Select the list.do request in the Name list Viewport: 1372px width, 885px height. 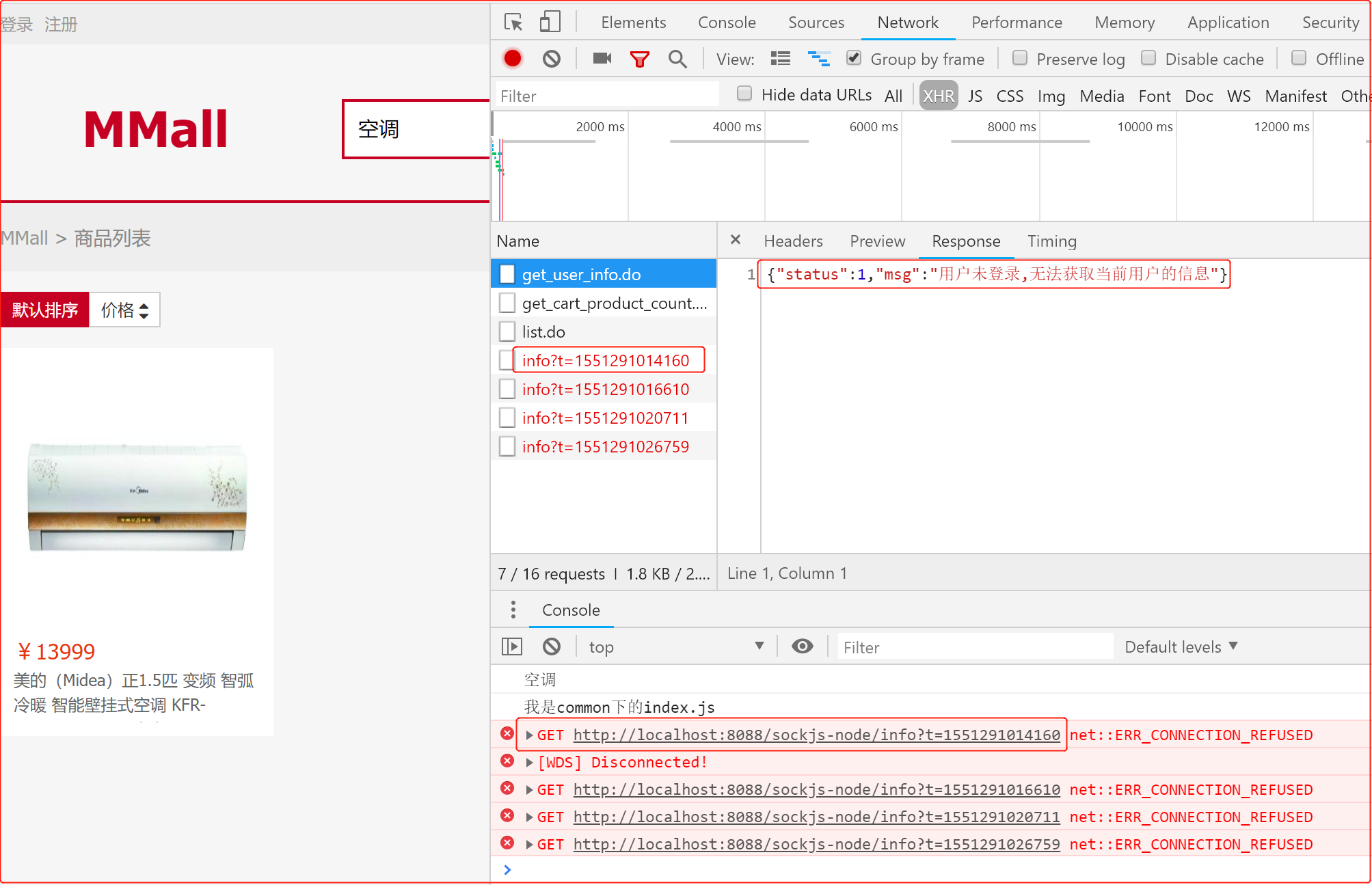[543, 332]
